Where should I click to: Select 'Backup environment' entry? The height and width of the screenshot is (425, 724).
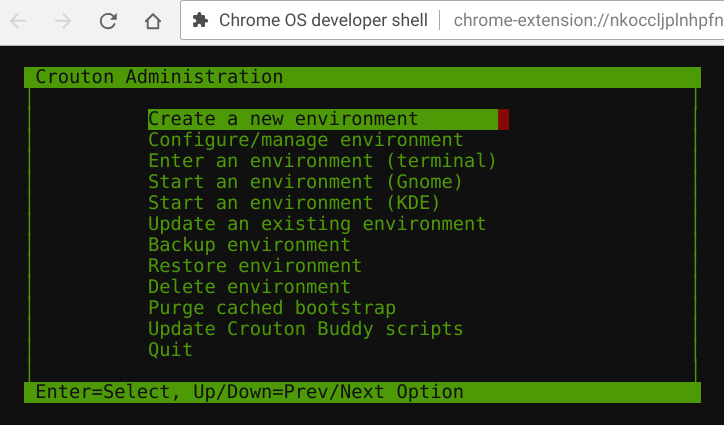249,245
